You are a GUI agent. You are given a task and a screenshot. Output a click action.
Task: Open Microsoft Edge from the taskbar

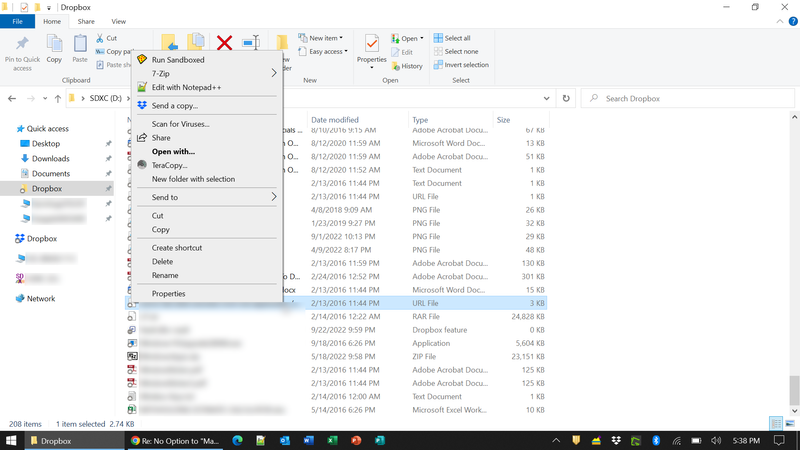click(x=238, y=440)
